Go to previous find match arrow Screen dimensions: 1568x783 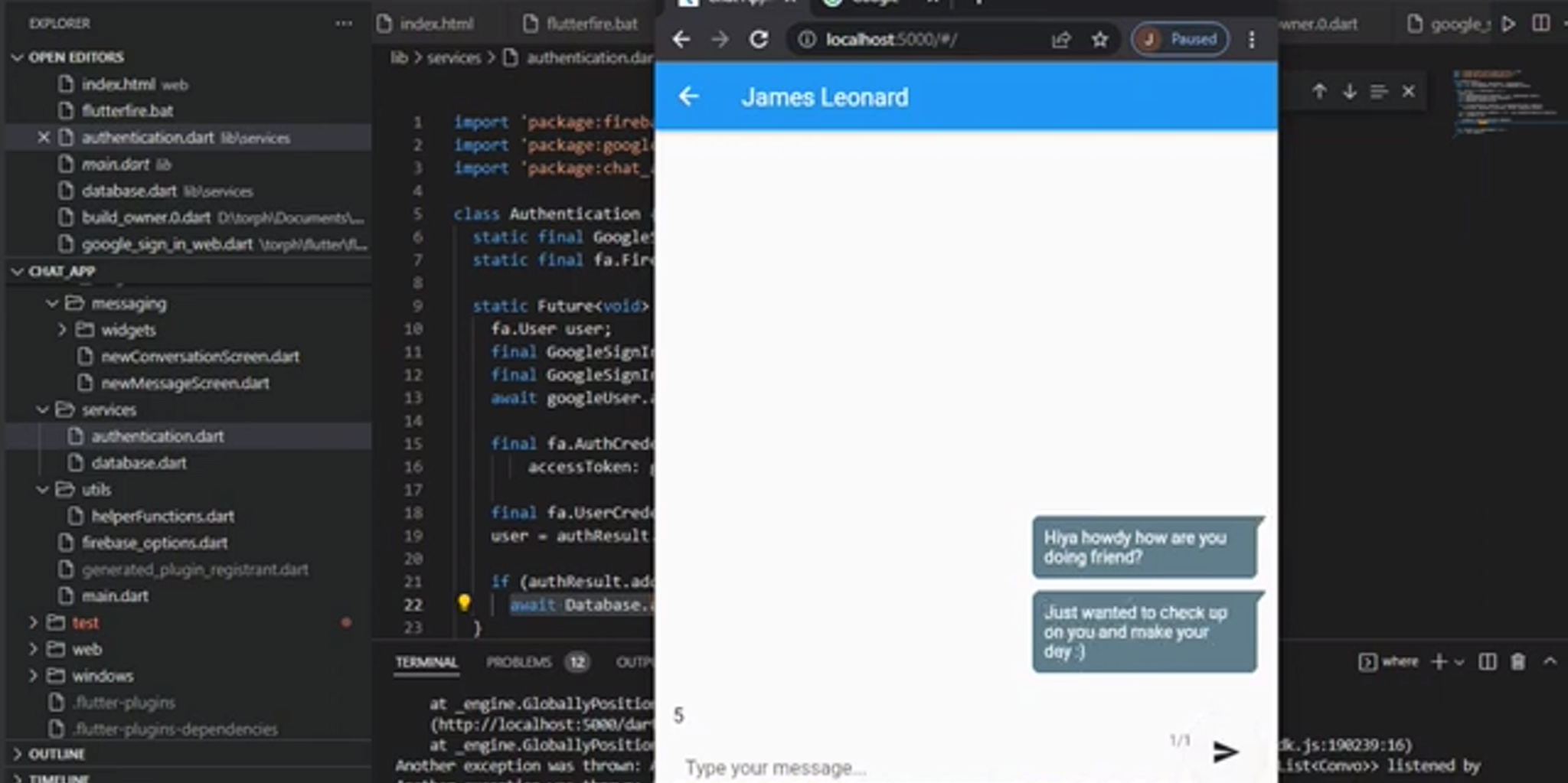(x=1319, y=92)
